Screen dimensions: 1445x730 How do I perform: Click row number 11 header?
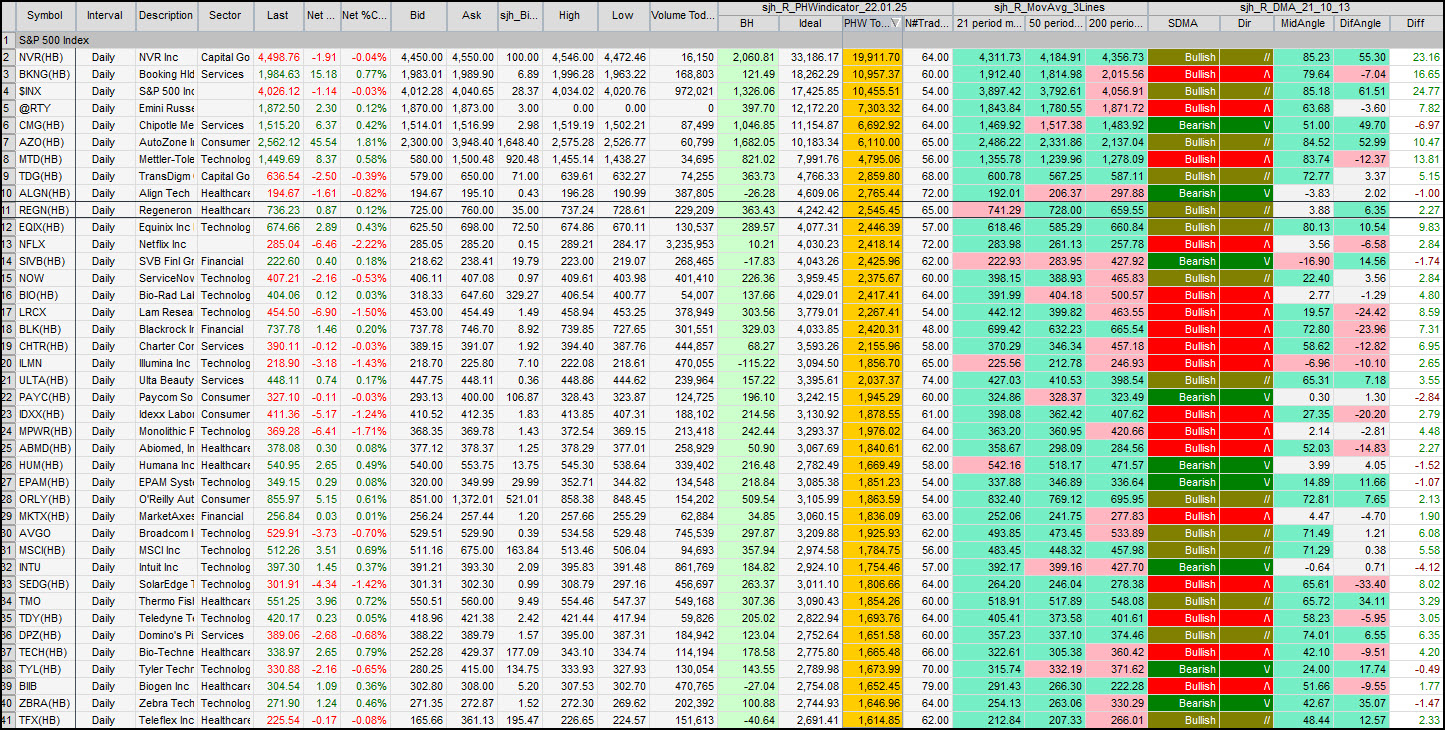point(8,210)
